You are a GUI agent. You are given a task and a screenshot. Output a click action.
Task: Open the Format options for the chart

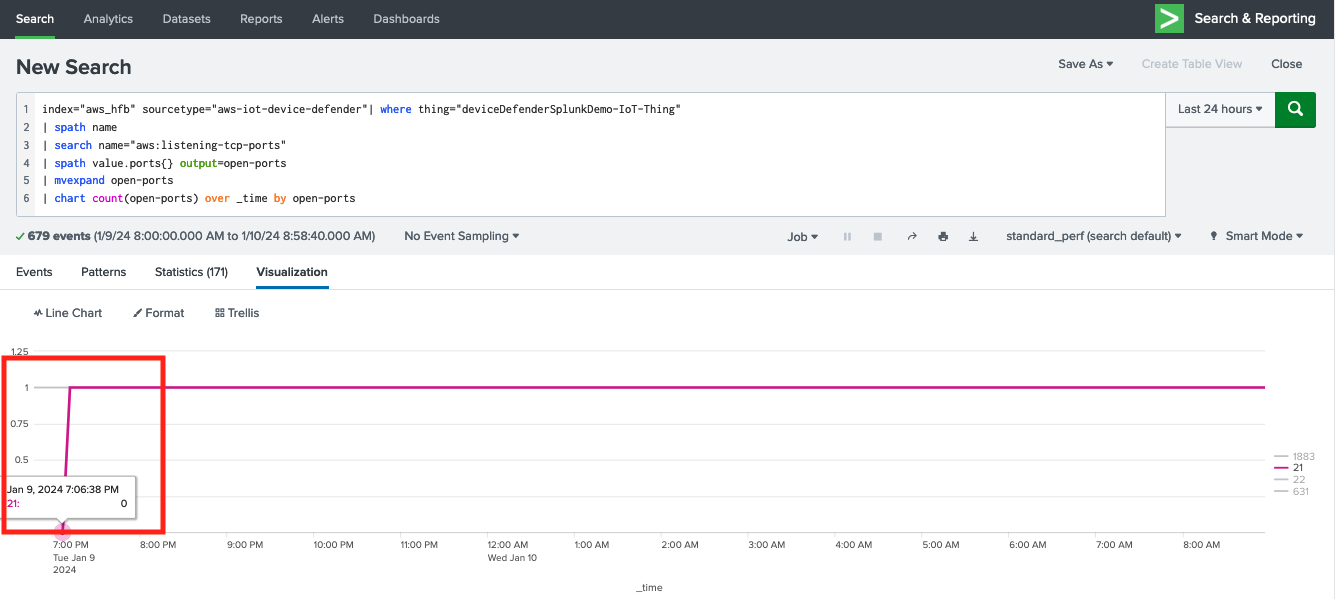(x=157, y=312)
